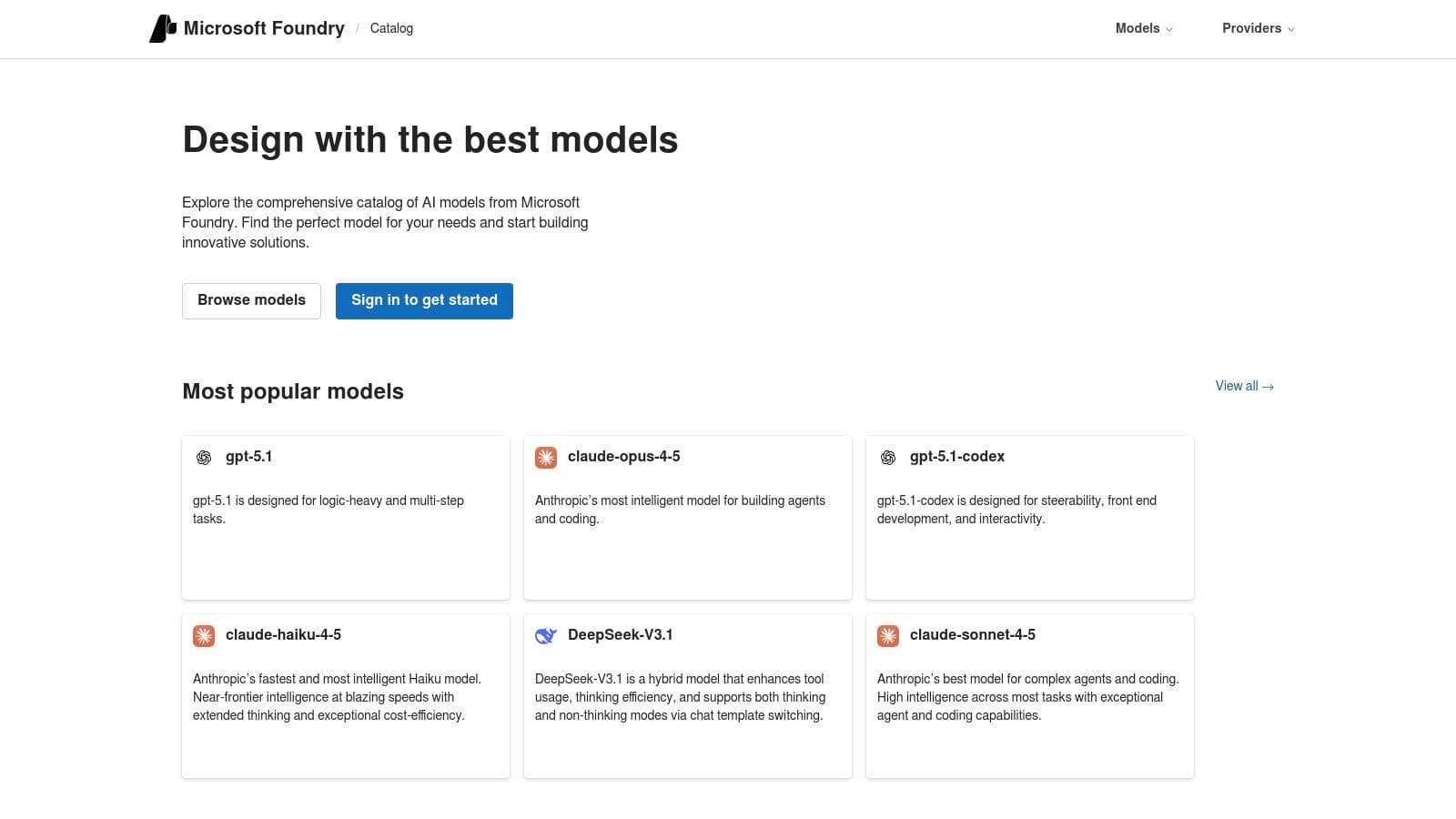Select the gpt-5.1 logic-heavy description text
Screen dimensions: 1456x819
(329, 510)
